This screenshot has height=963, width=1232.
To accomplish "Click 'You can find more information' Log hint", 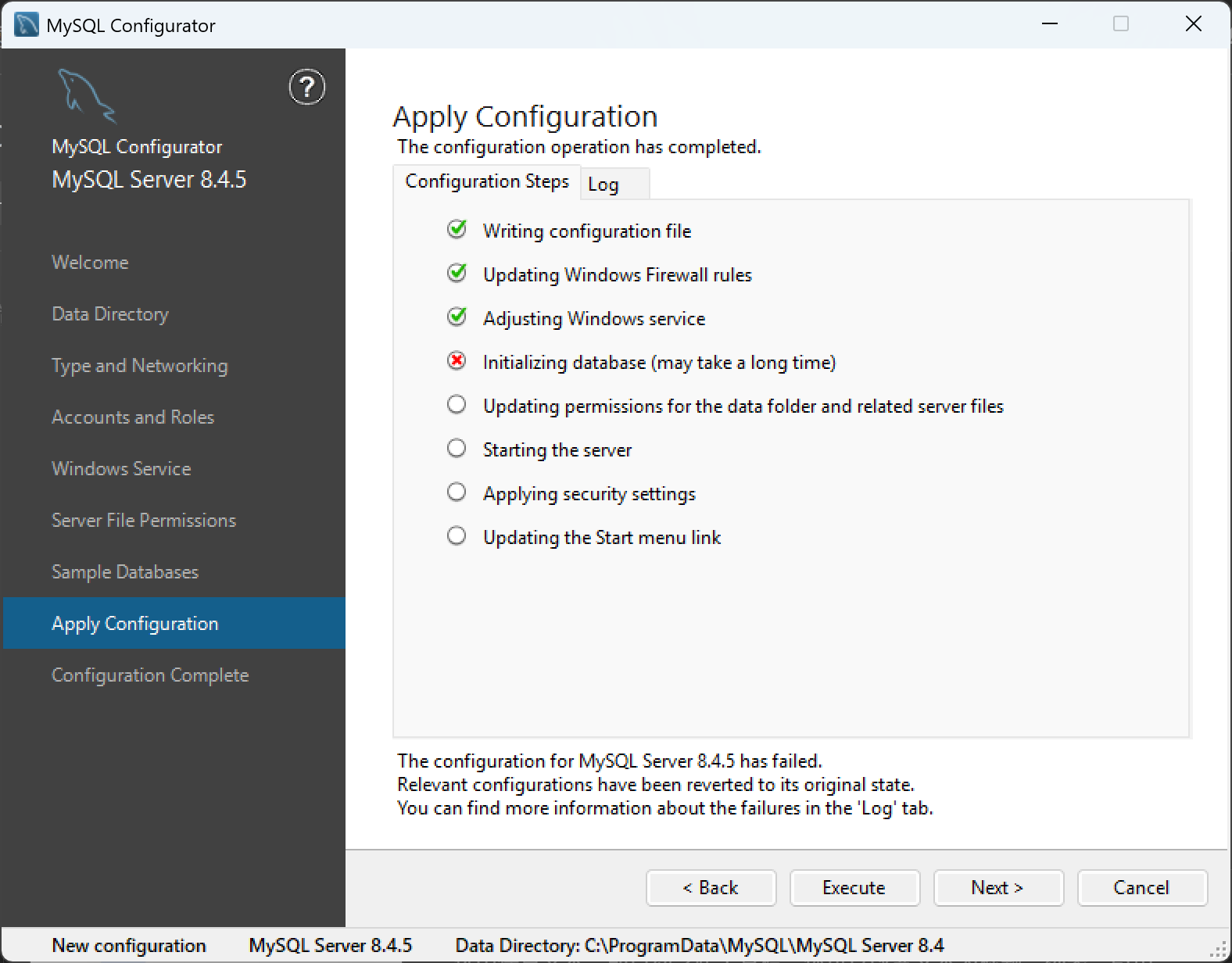I will pos(665,808).
